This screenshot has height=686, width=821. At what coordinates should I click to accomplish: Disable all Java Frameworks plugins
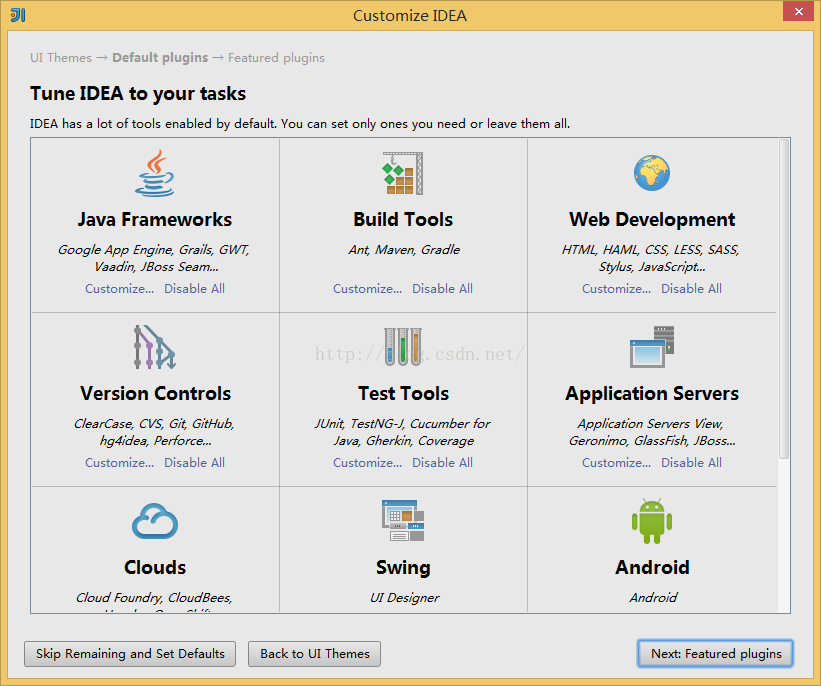(194, 289)
